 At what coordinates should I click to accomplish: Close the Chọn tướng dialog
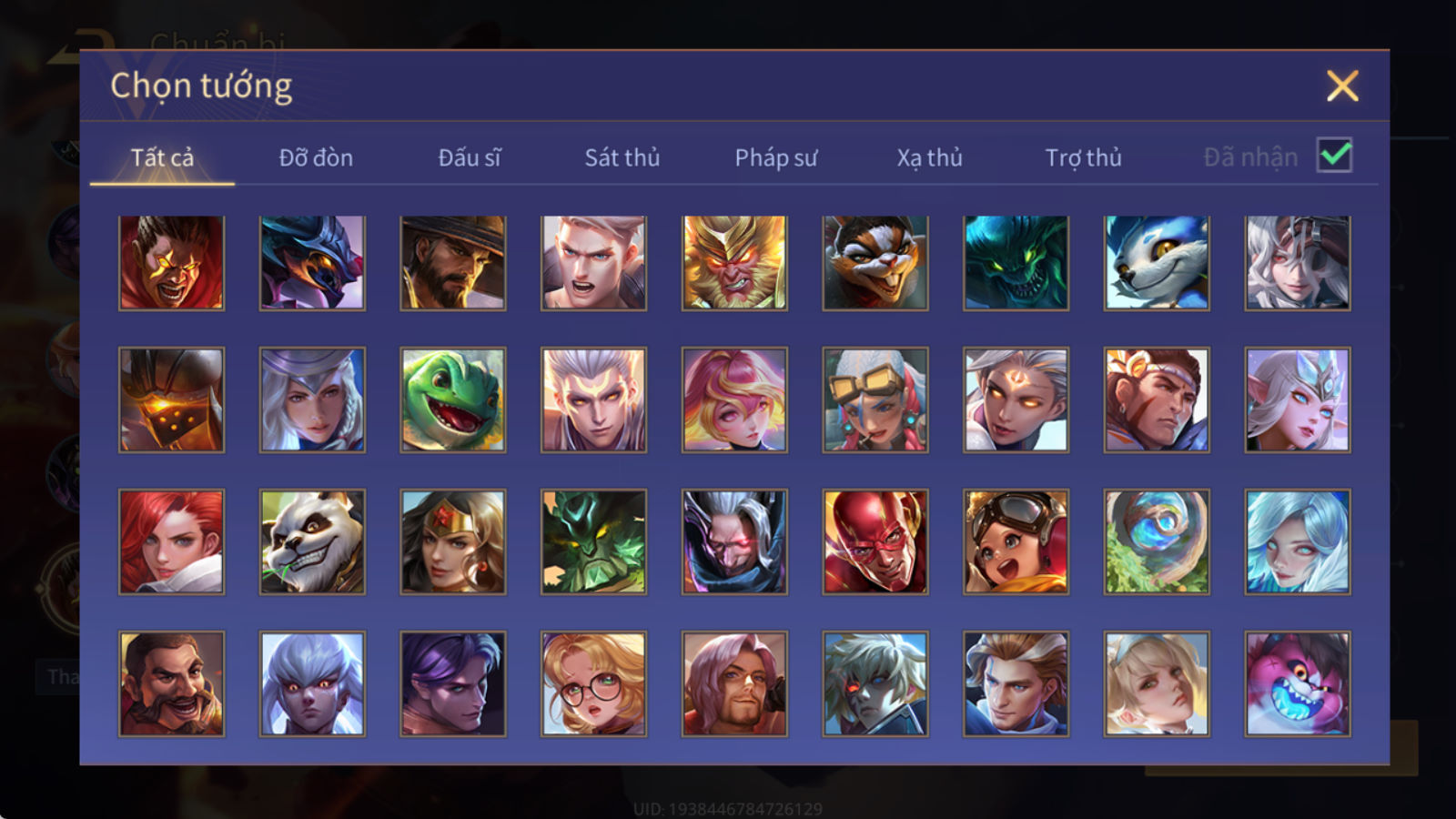[1342, 86]
